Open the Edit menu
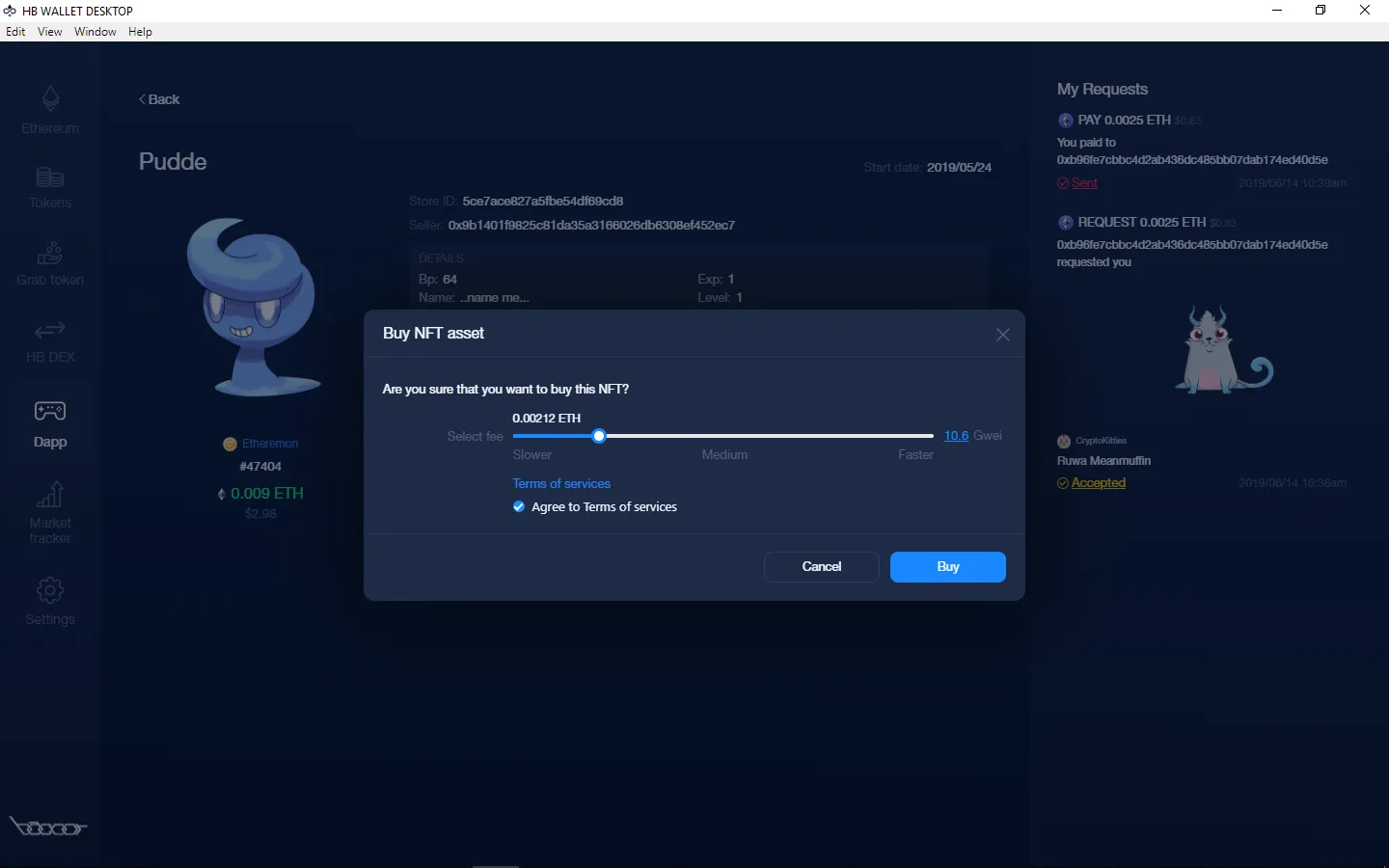The image size is (1389, 868). coord(15,32)
